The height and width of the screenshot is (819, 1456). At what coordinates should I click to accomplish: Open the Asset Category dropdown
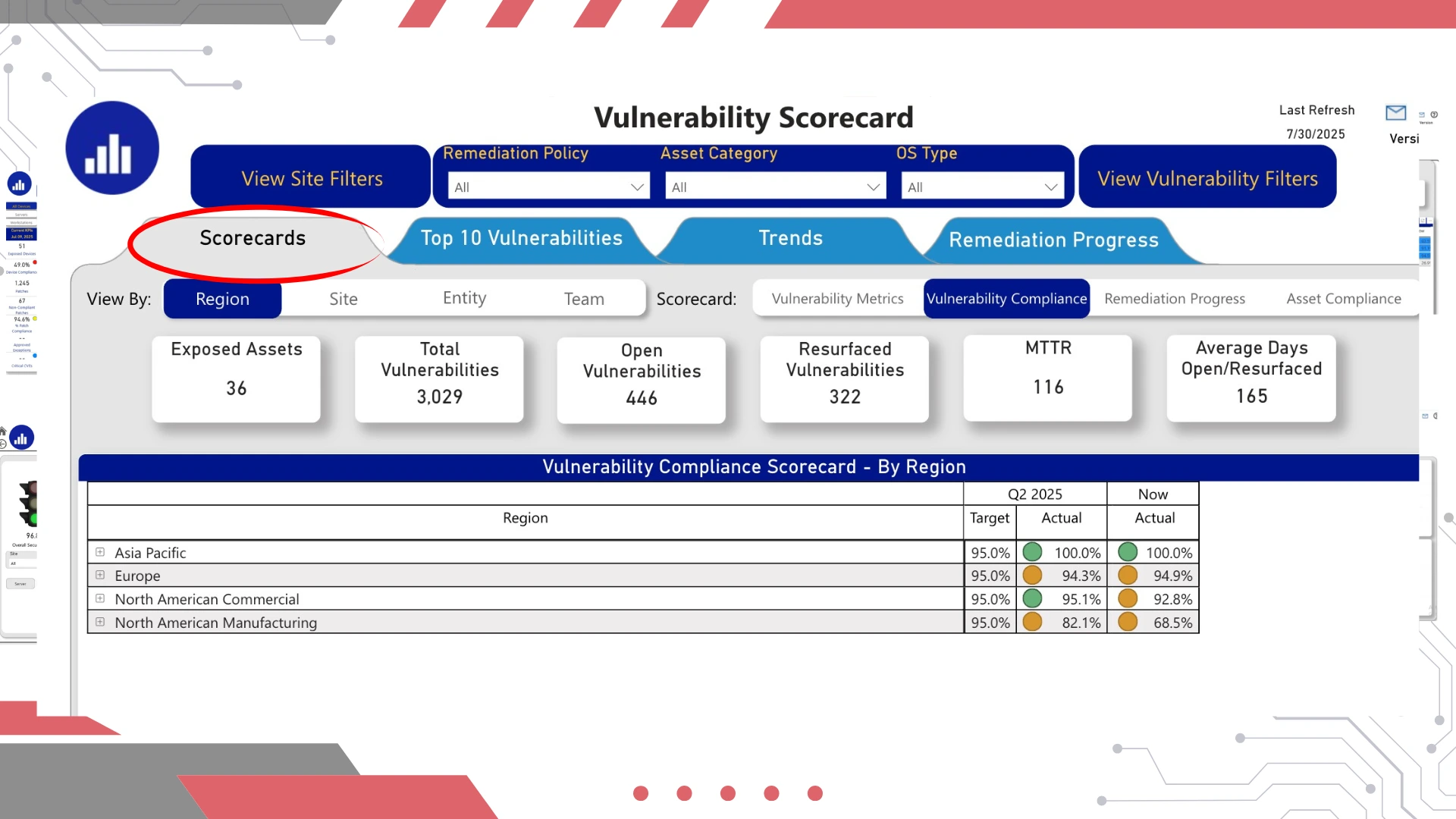coord(775,187)
